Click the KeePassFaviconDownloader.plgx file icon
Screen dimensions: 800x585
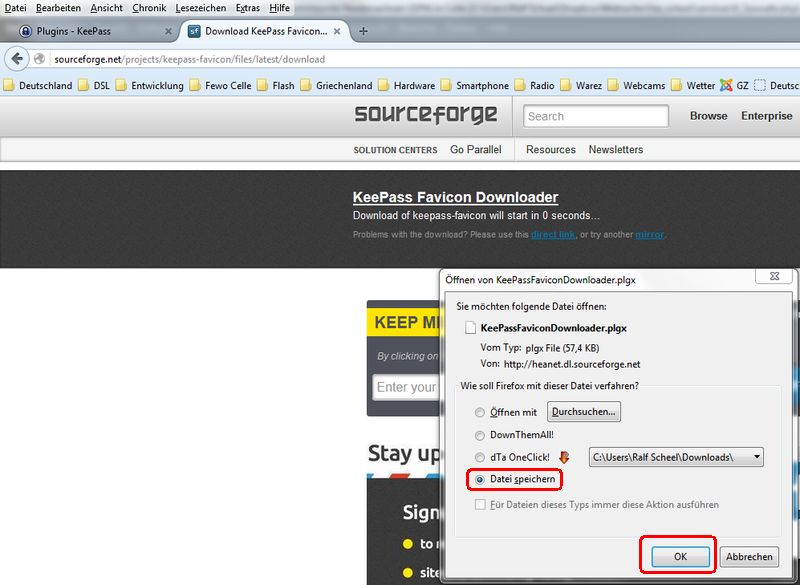tap(470, 327)
